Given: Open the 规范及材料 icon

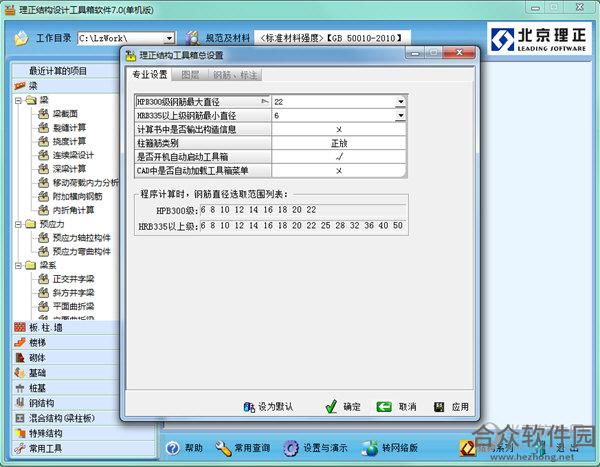Looking at the screenshot, I should tap(193, 38).
